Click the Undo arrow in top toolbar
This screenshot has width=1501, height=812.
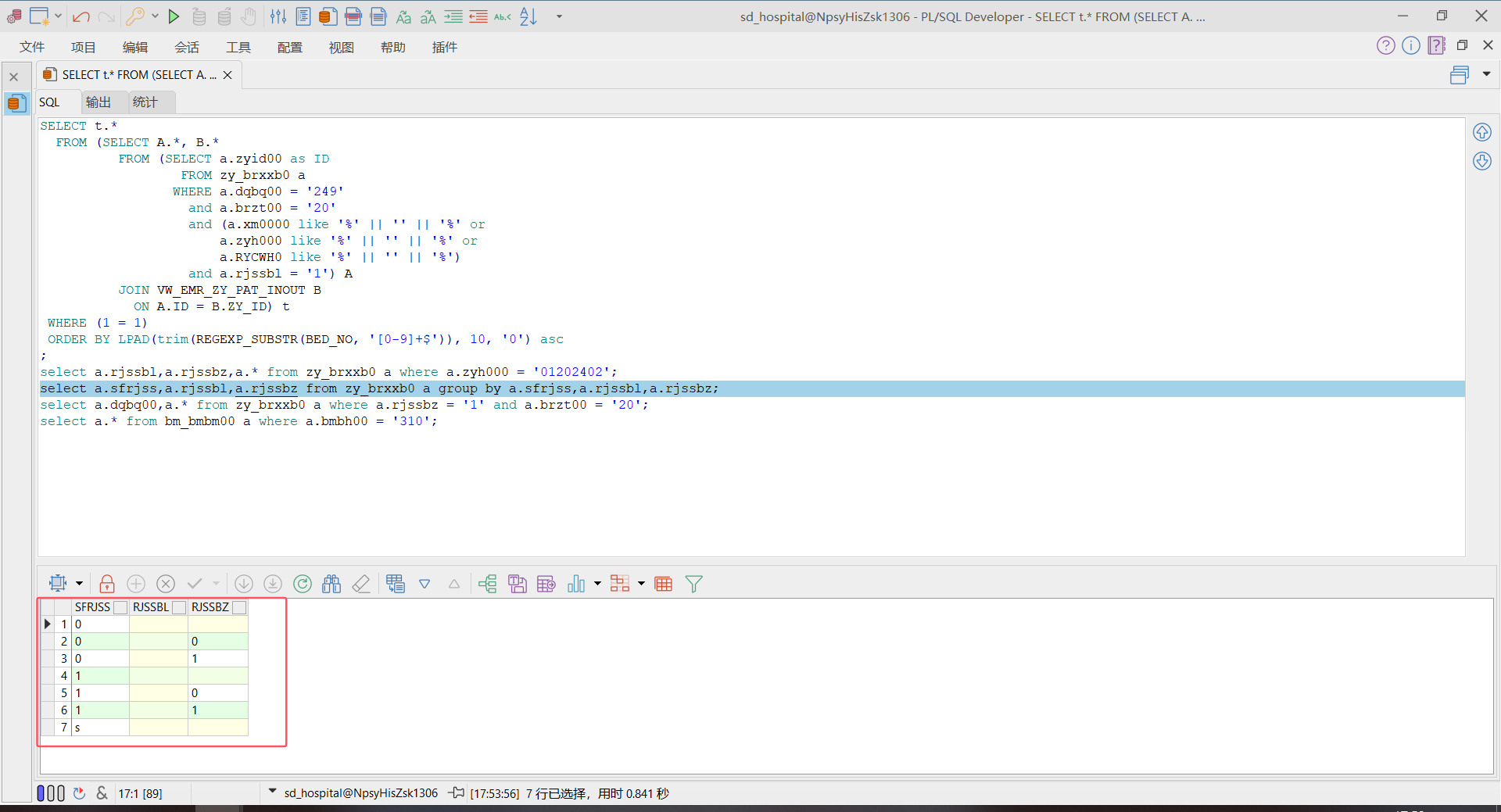click(x=81, y=16)
